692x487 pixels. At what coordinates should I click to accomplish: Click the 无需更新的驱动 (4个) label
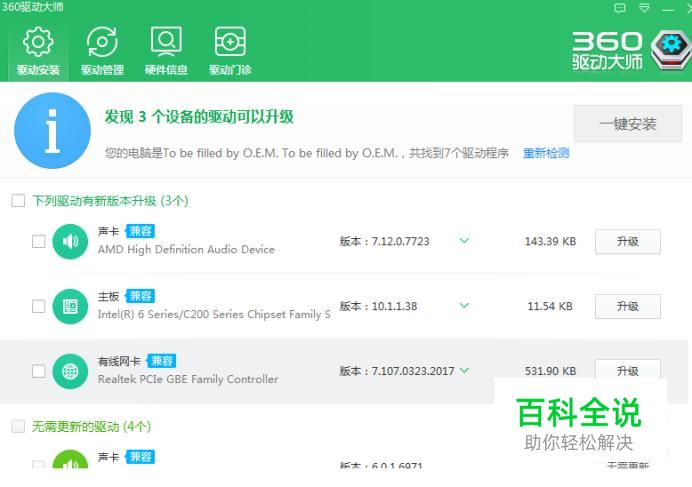point(91,427)
